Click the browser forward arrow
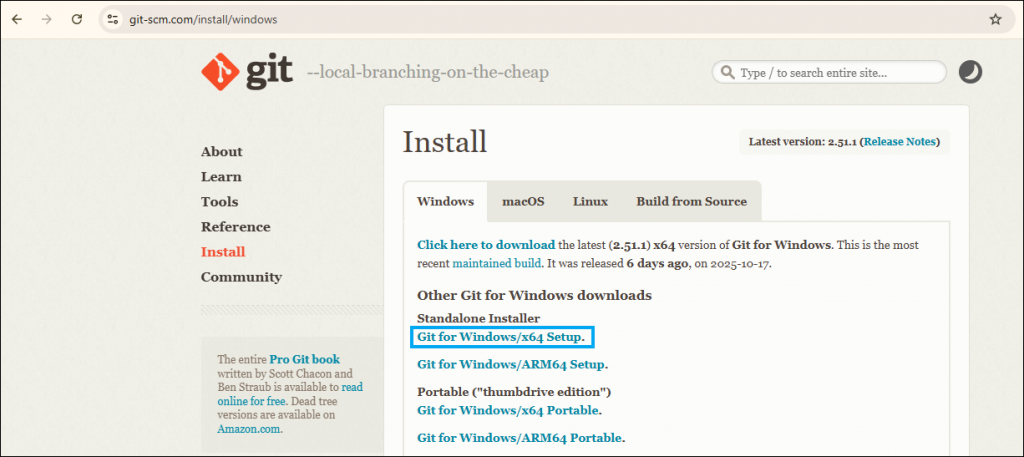The height and width of the screenshot is (457, 1024). (x=47, y=19)
